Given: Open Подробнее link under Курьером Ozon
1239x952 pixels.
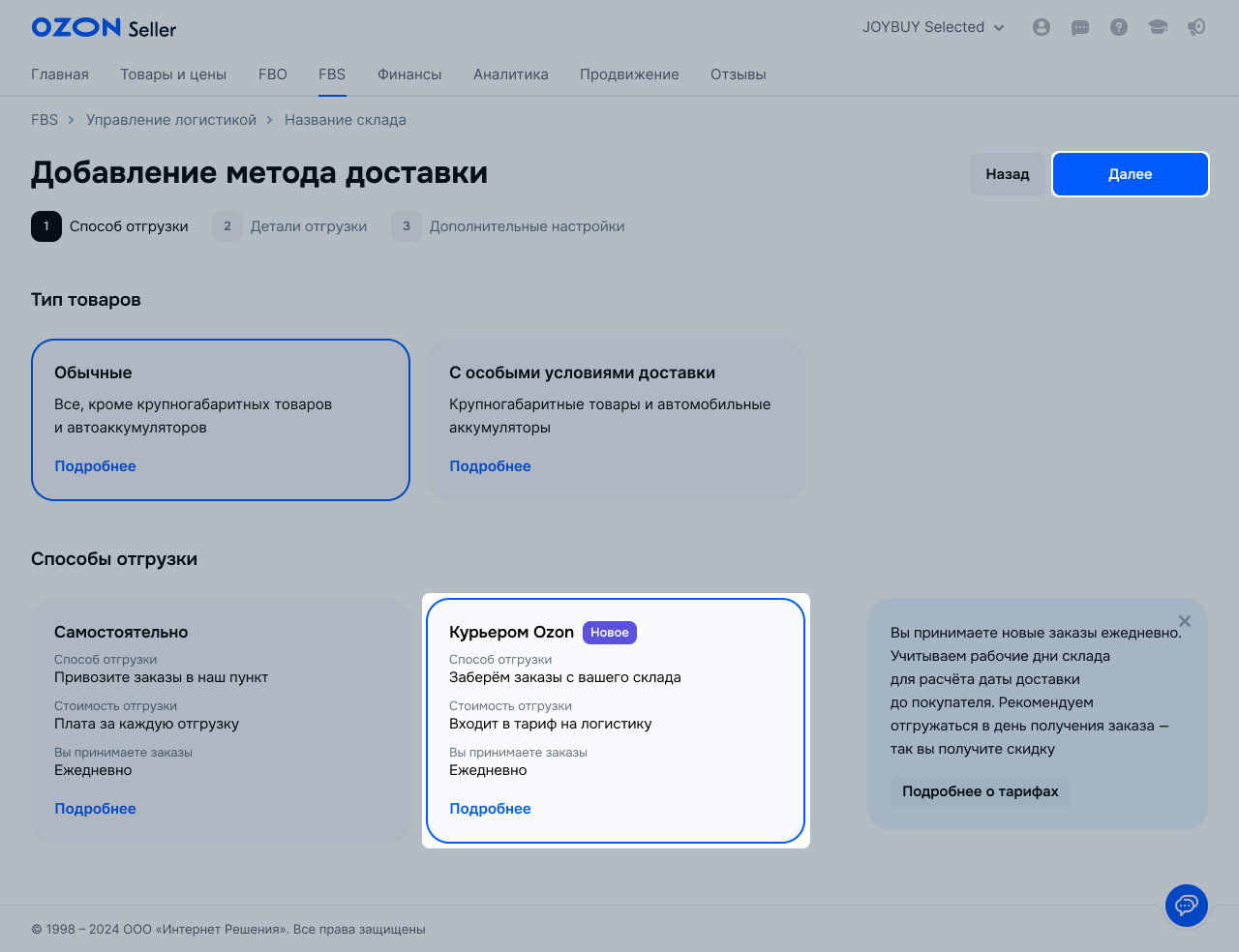Looking at the screenshot, I should coord(490,809).
